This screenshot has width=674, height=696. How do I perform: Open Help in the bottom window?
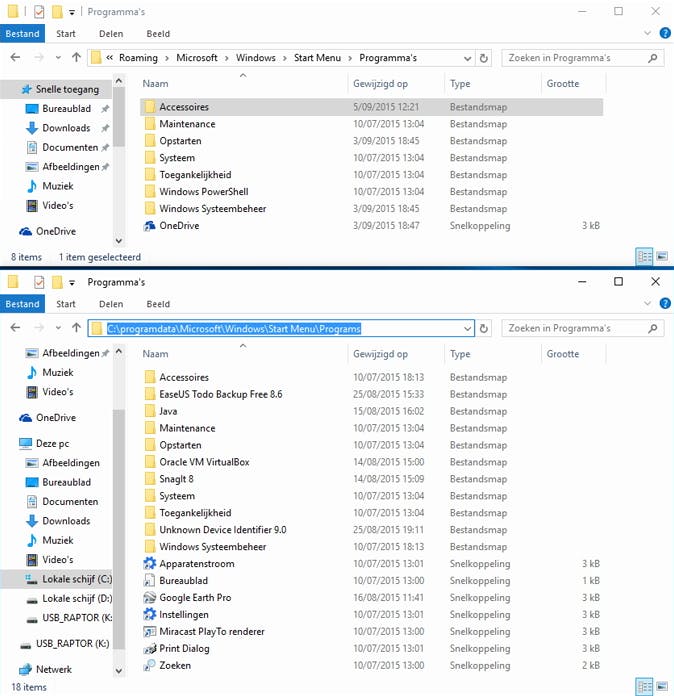click(x=665, y=303)
